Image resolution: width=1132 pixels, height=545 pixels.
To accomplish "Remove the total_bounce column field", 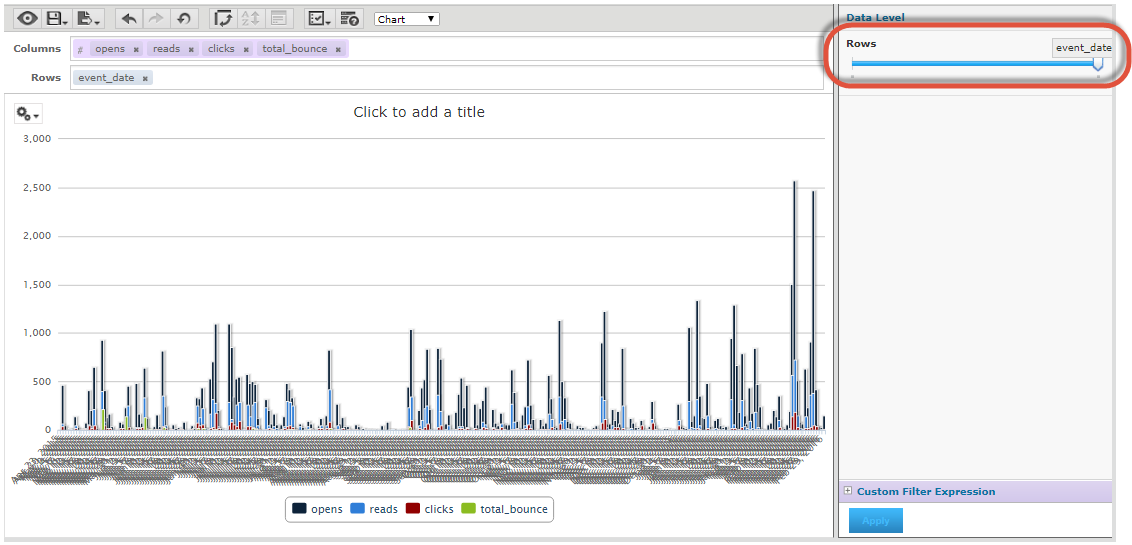I will click(338, 49).
